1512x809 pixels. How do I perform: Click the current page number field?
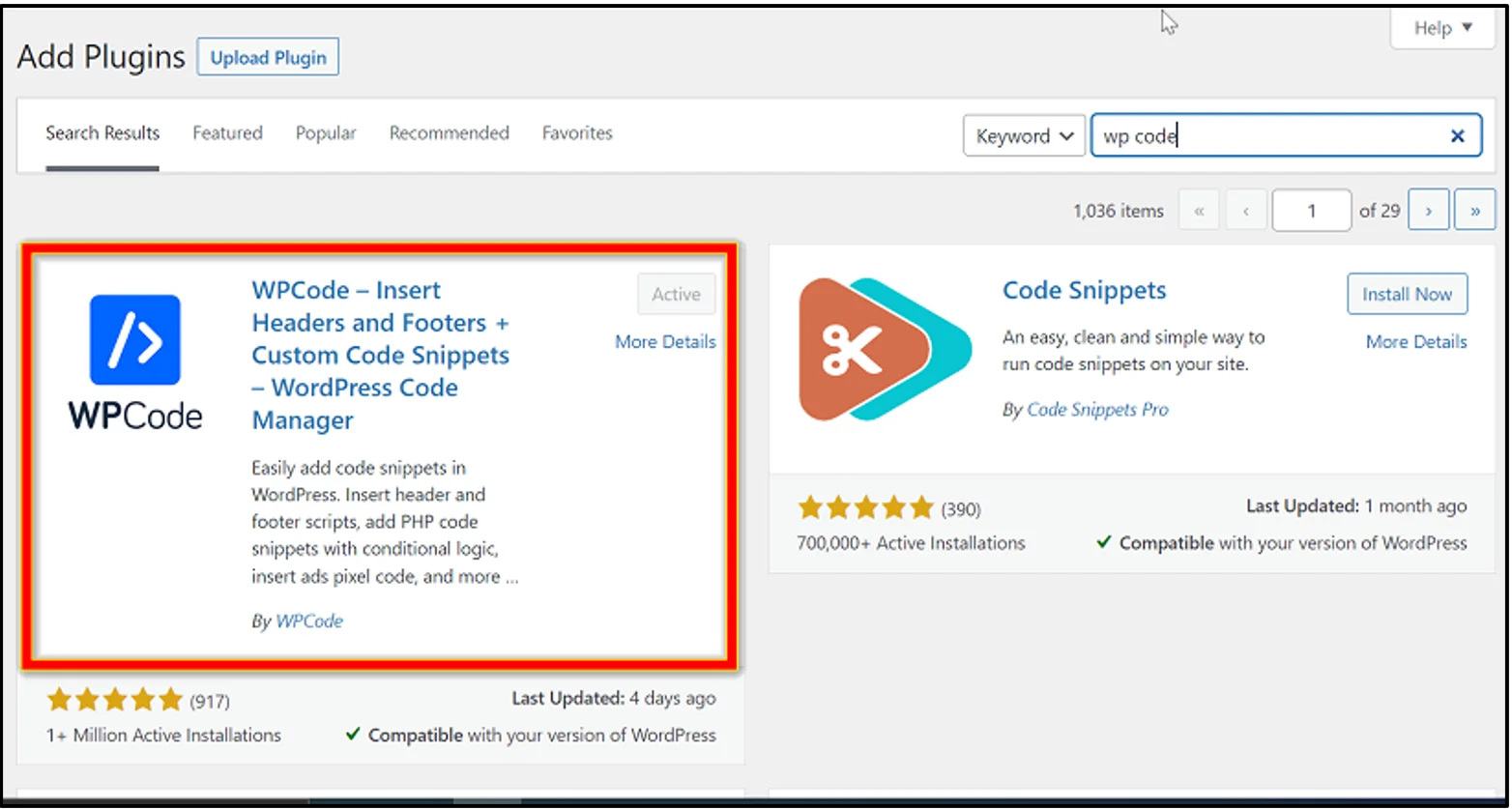(x=1311, y=211)
